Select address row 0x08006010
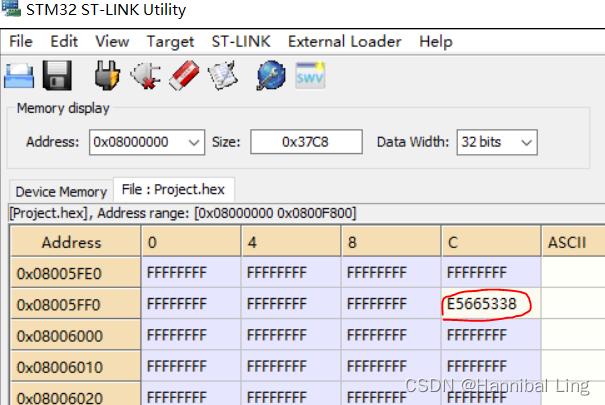Screen dimensions: 605x405 tap(76, 367)
